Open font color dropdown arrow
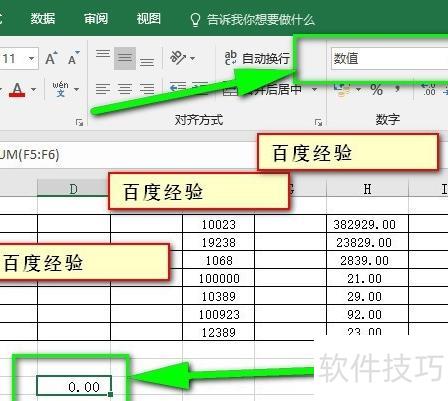Image resolution: width=448 pixels, height=401 pixels. tap(33, 89)
